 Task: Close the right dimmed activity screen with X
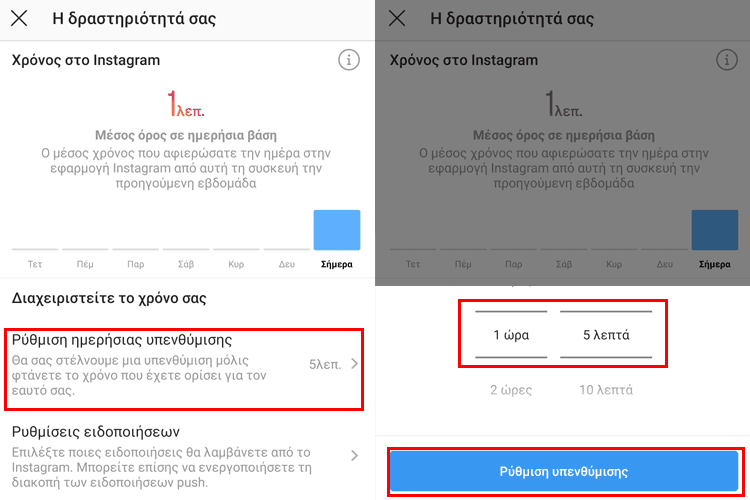click(x=397, y=19)
